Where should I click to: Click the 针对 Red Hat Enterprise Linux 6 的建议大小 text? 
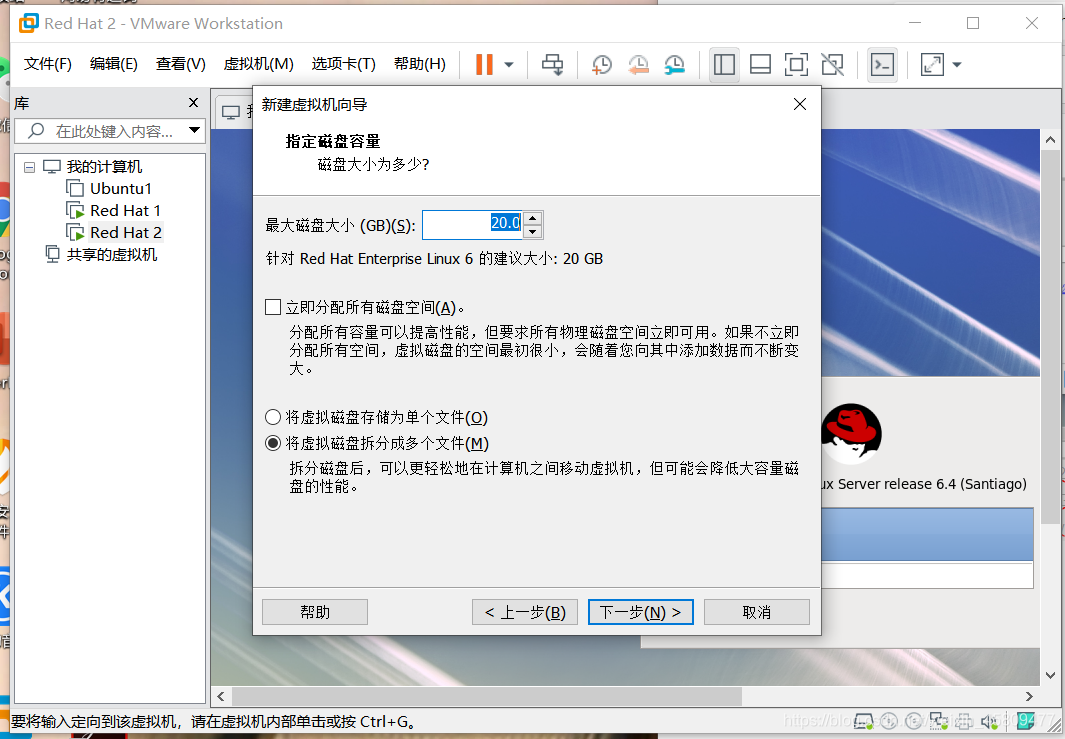point(435,259)
